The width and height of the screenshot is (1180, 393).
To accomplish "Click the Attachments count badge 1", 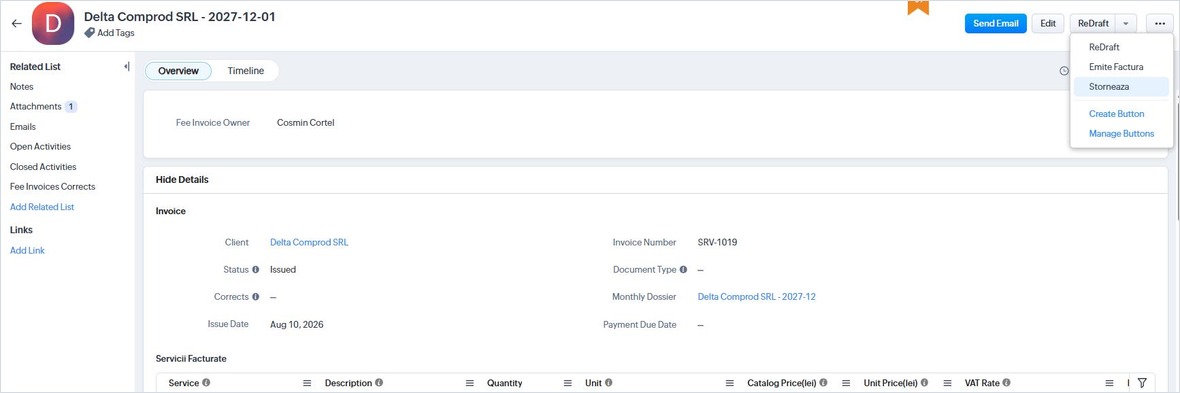I will point(71,107).
